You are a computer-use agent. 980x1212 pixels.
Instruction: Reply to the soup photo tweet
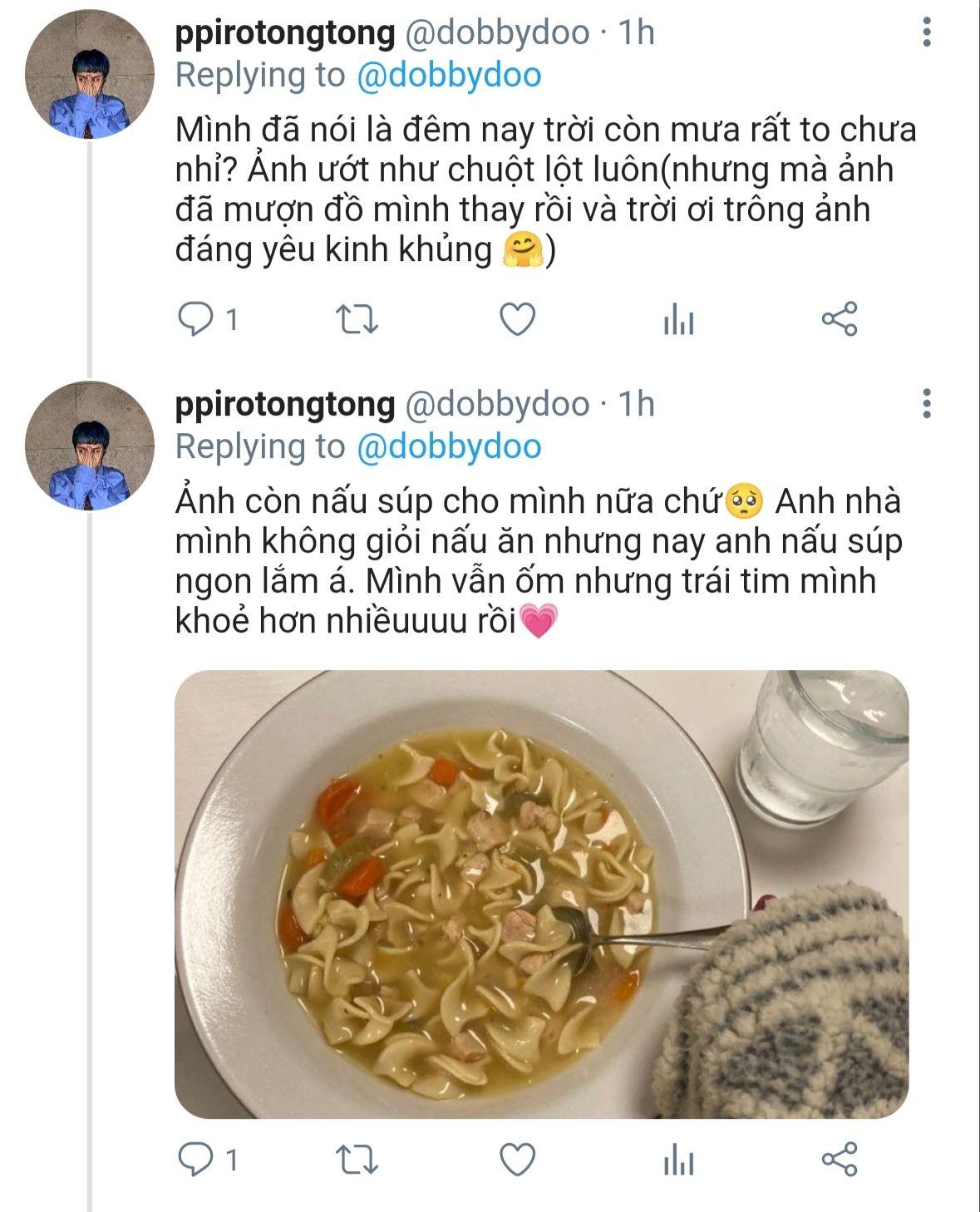click(196, 1160)
